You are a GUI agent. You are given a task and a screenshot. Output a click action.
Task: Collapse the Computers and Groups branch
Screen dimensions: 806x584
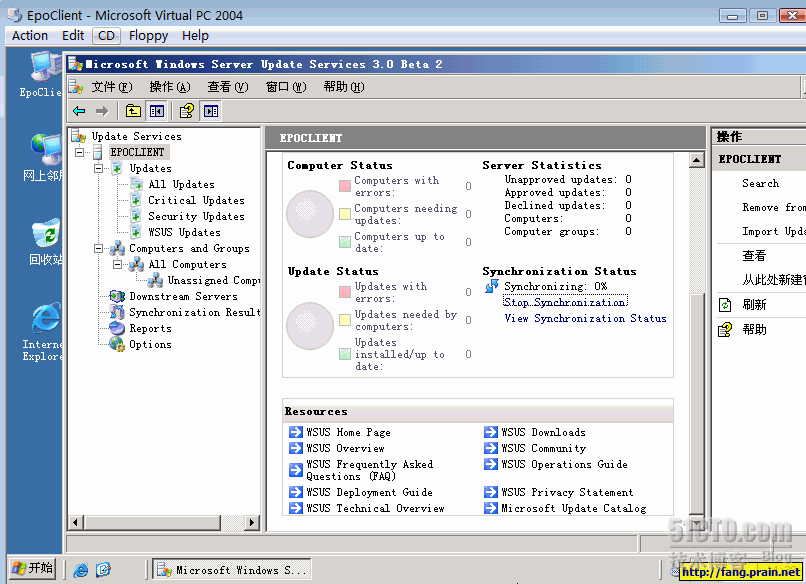click(98, 248)
